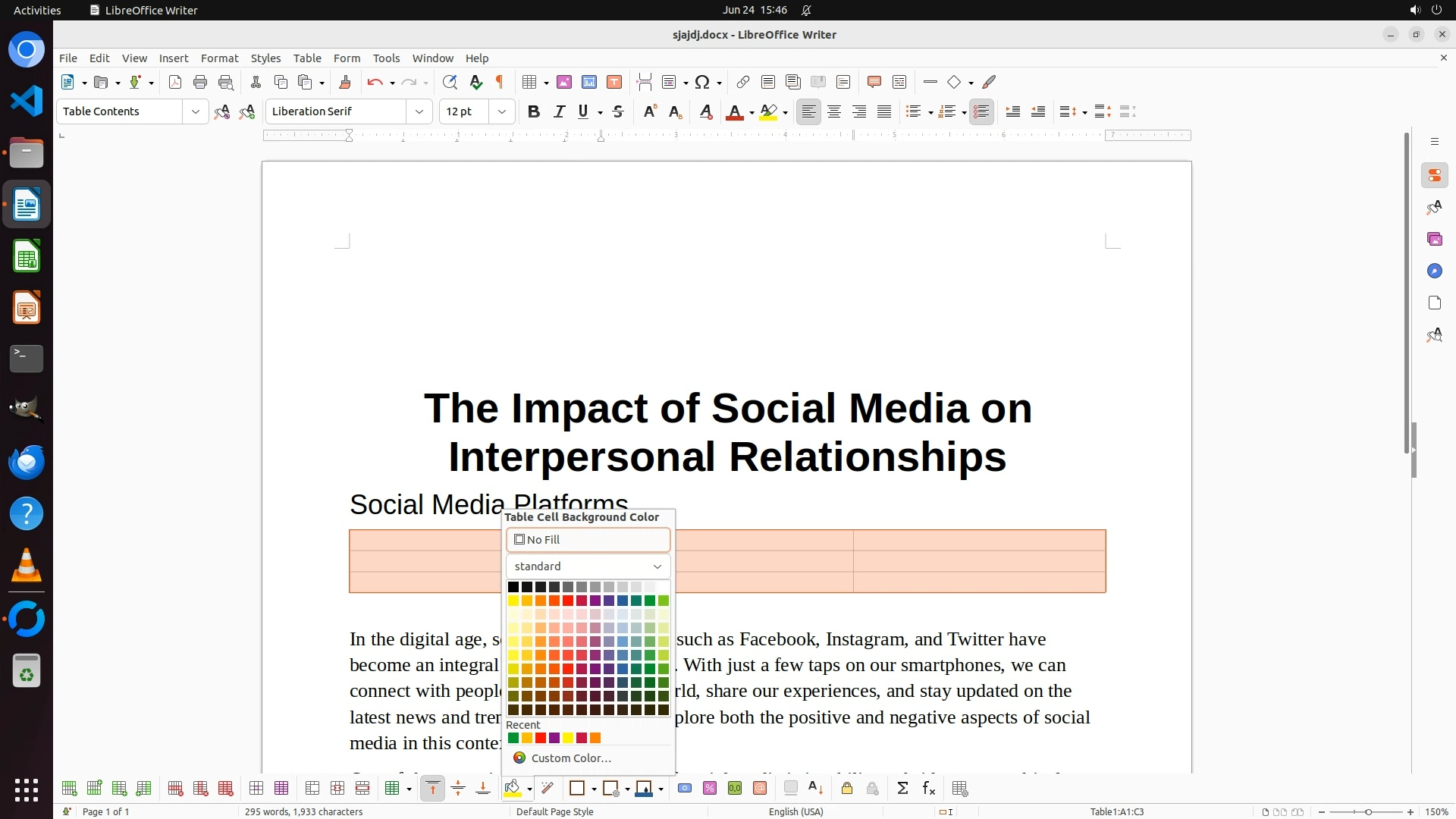Image resolution: width=1456 pixels, height=819 pixels.
Task: Open the Table Contents paragraph style dropdown
Action: [195, 111]
